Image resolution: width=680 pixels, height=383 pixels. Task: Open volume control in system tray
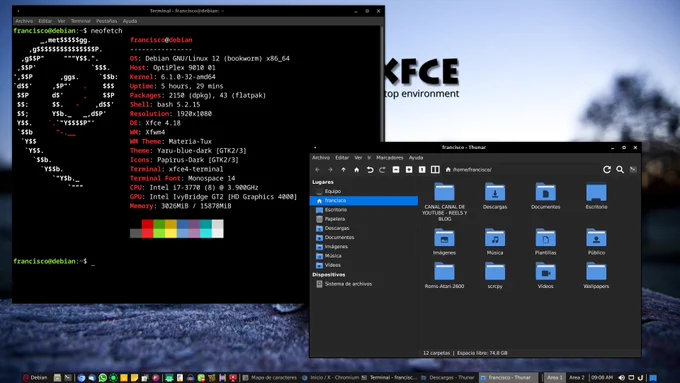[622, 378]
